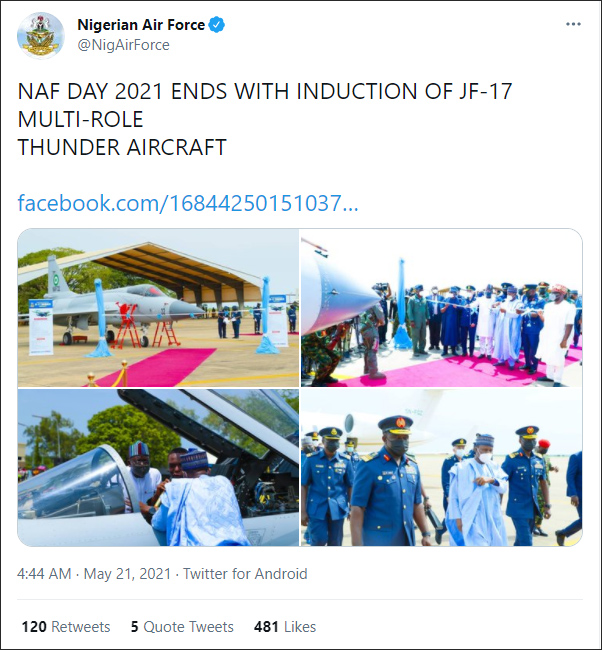
Task: Open the facebook.com link in tweet
Action: pos(188,203)
